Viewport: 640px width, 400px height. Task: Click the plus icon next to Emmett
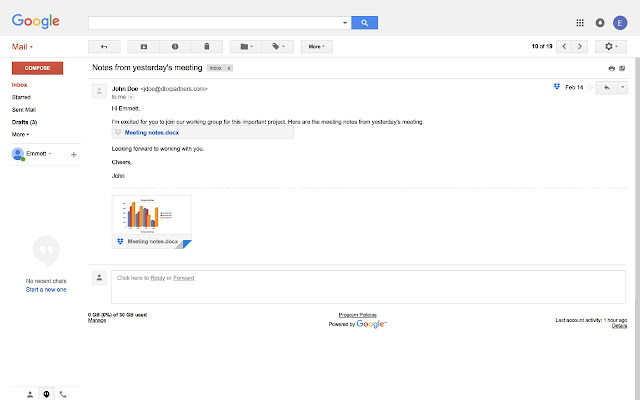73,154
